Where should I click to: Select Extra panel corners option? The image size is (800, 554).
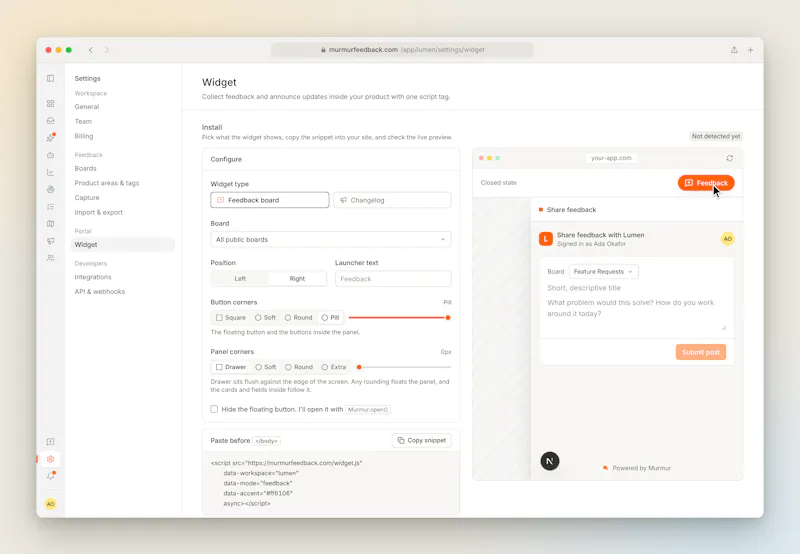334,367
